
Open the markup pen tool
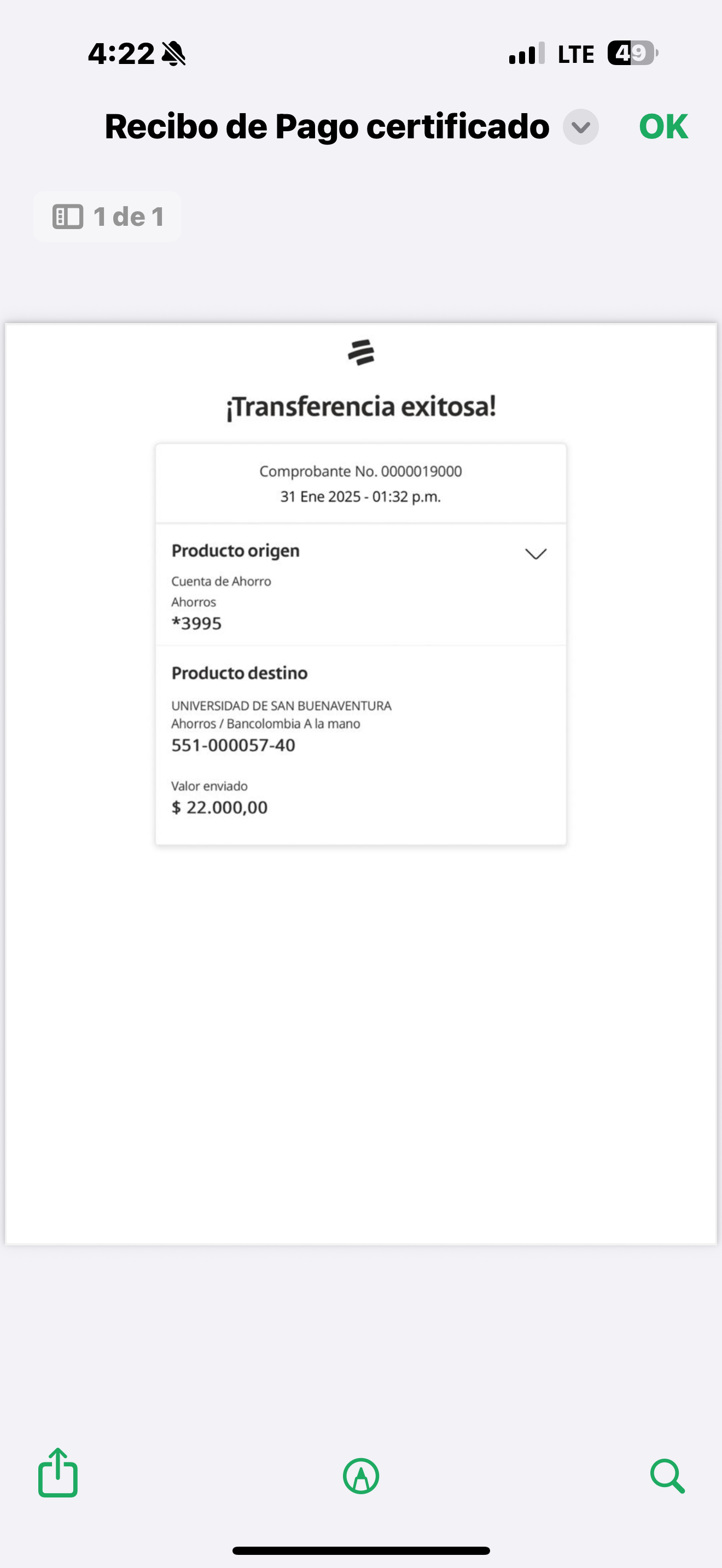tap(361, 1476)
